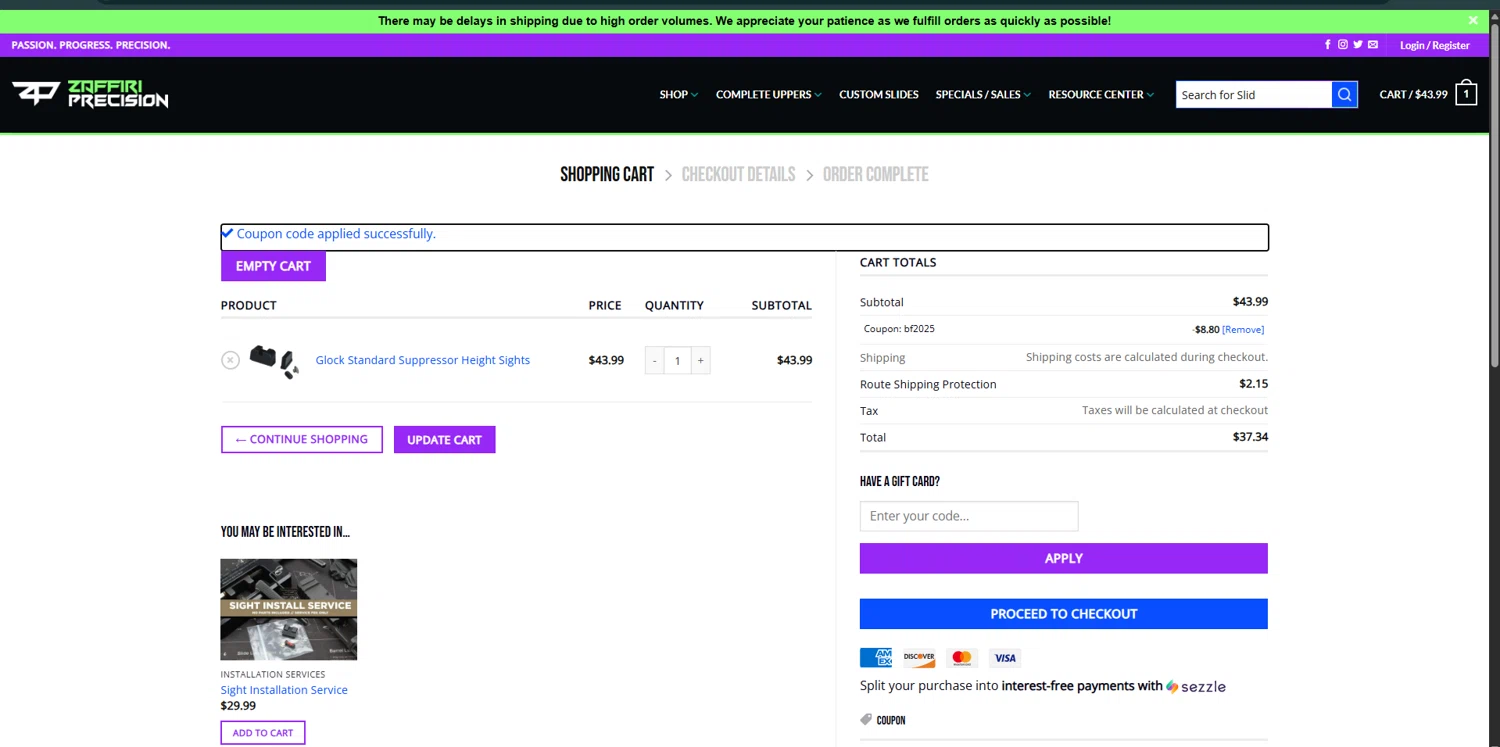
Task: Open the Twitter social icon
Action: pos(1358,45)
